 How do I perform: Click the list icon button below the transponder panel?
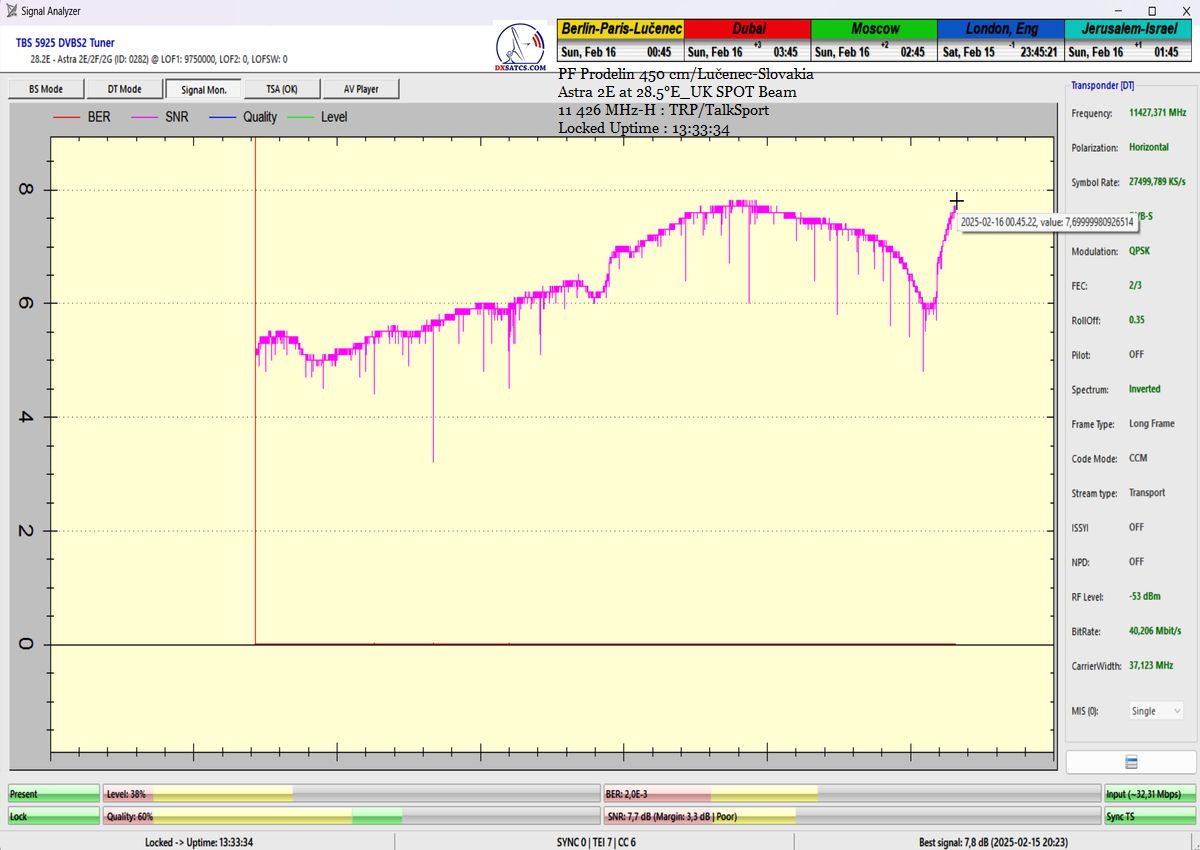point(1132,762)
